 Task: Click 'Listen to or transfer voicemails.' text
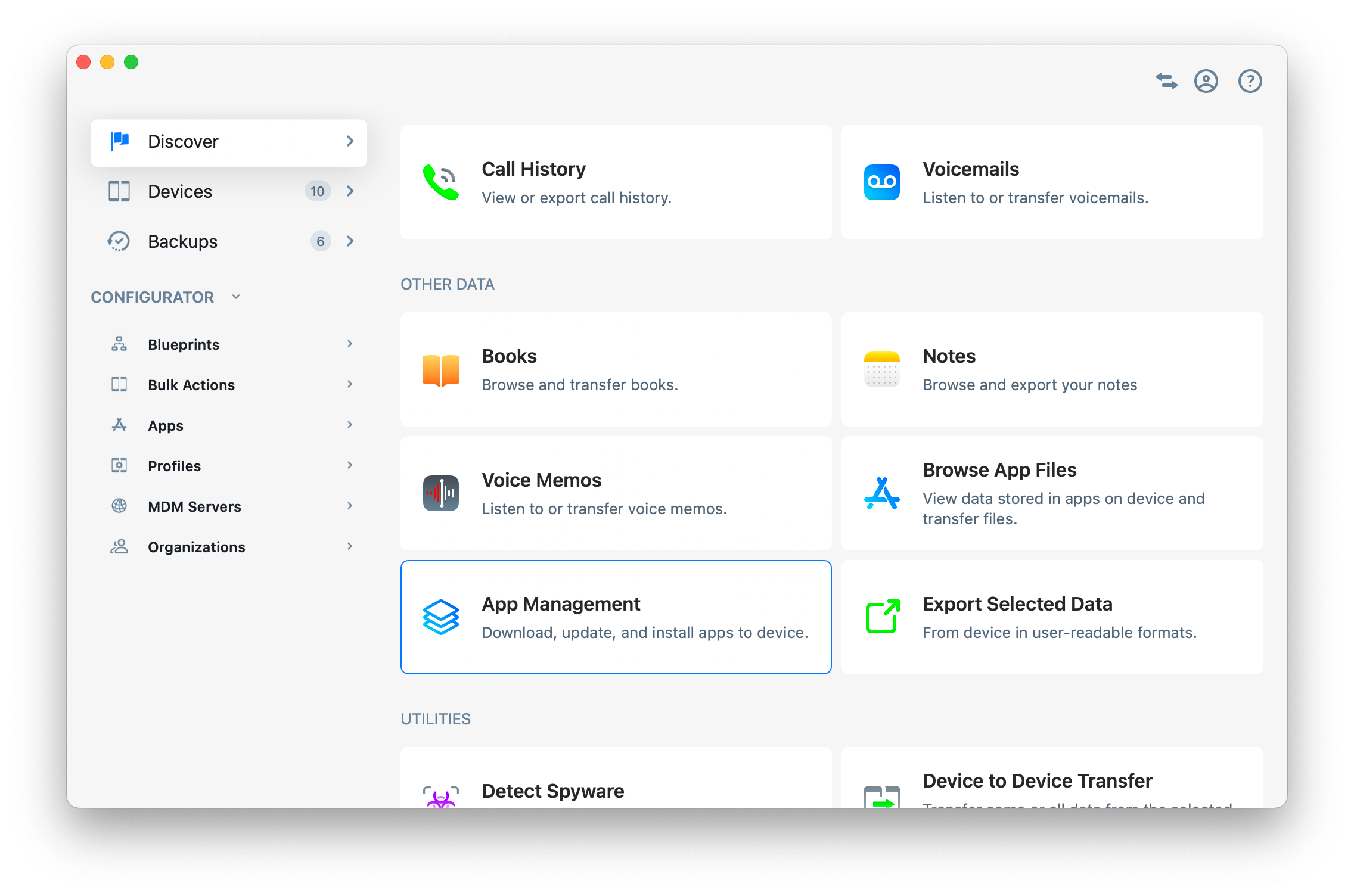point(1035,198)
